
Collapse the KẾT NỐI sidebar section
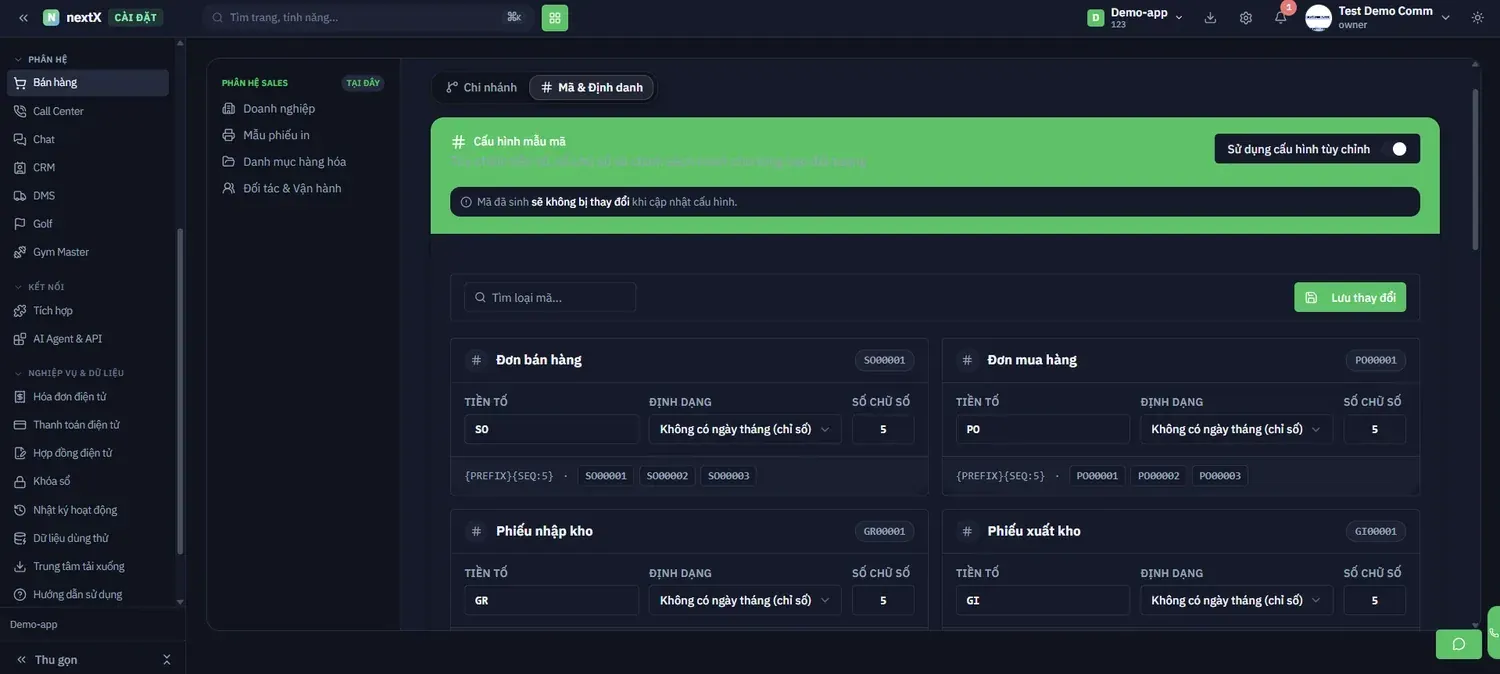point(40,287)
